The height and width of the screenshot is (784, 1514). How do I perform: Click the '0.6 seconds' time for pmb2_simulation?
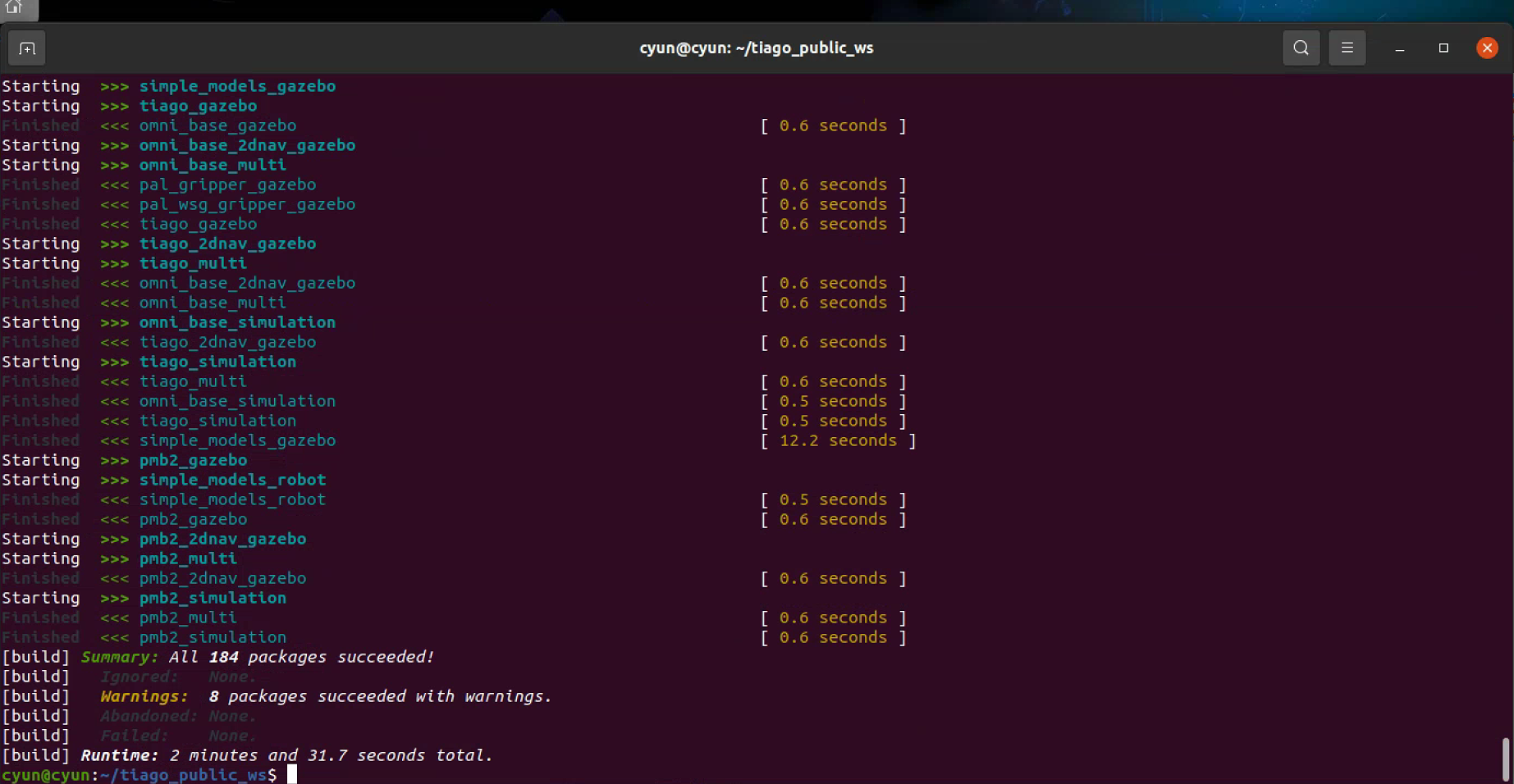(833, 637)
